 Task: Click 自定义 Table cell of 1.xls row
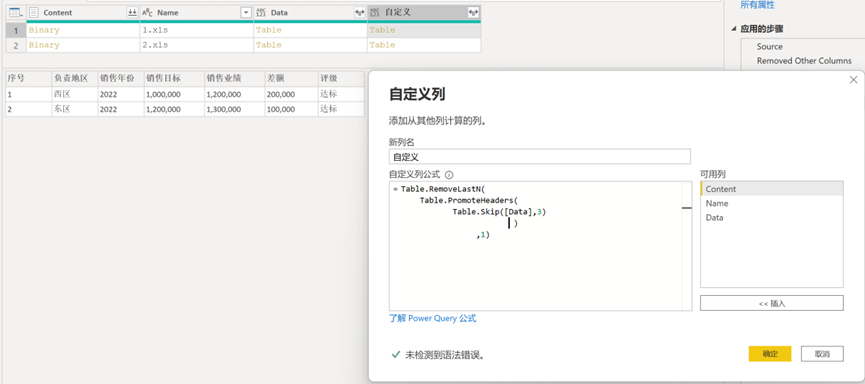pos(424,30)
